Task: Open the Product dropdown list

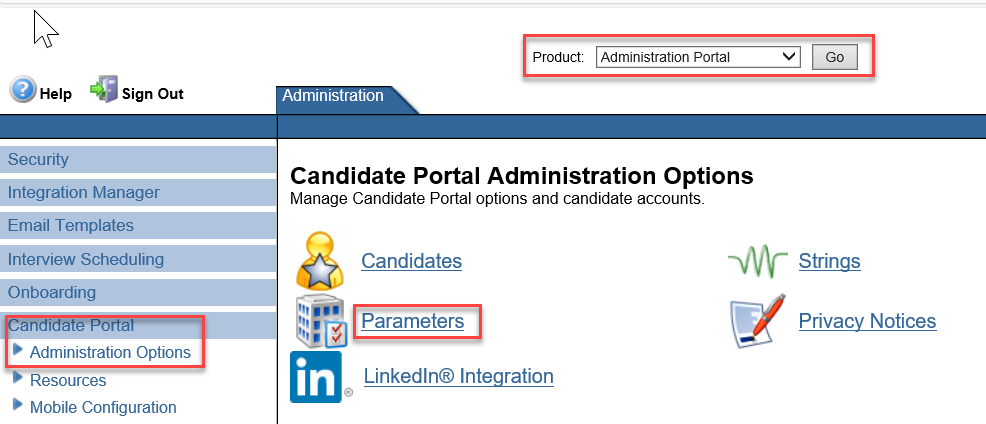Action: 698,57
